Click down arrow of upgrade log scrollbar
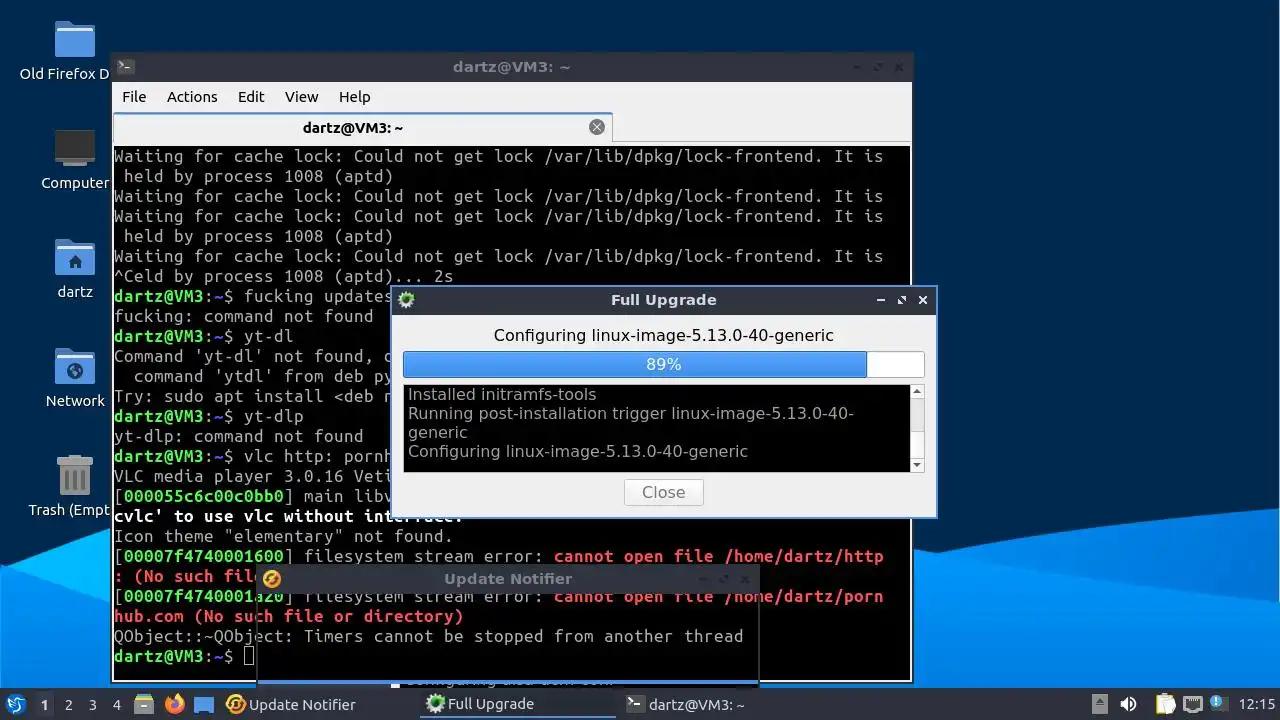This screenshot has height=720, width=1280. [917, 465]
